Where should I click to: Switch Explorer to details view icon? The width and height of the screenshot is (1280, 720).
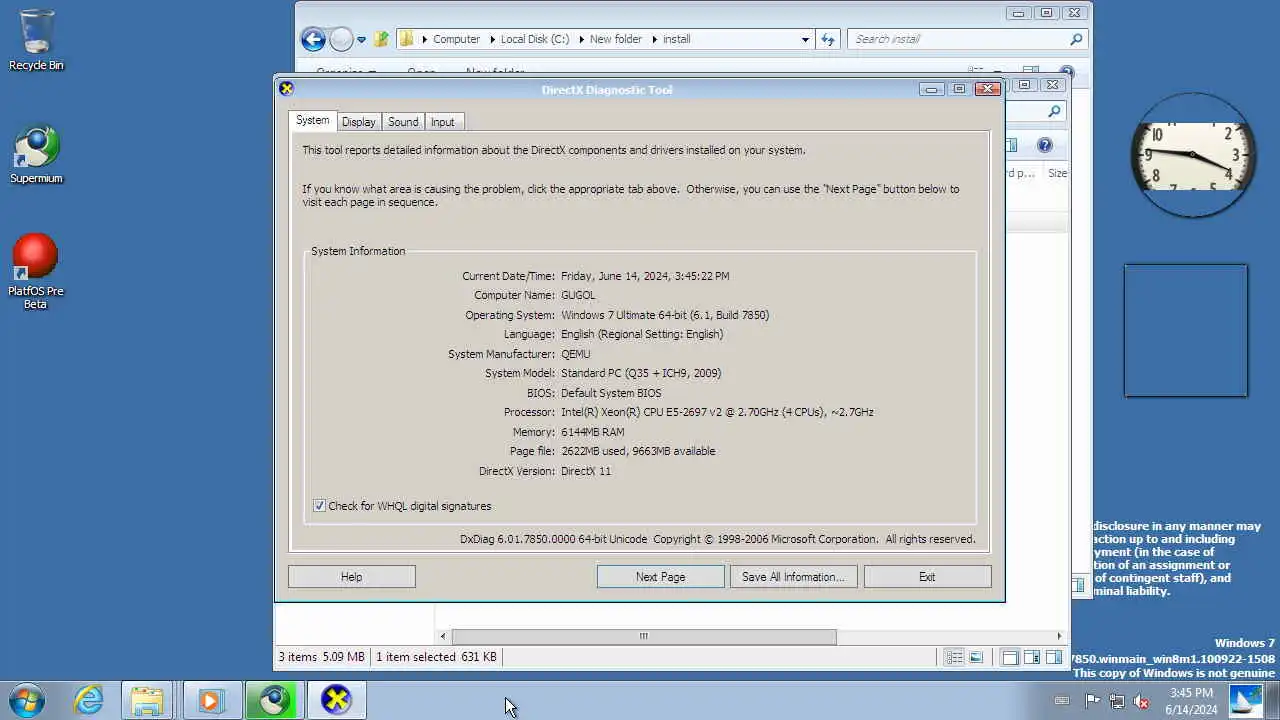(955, 657)
